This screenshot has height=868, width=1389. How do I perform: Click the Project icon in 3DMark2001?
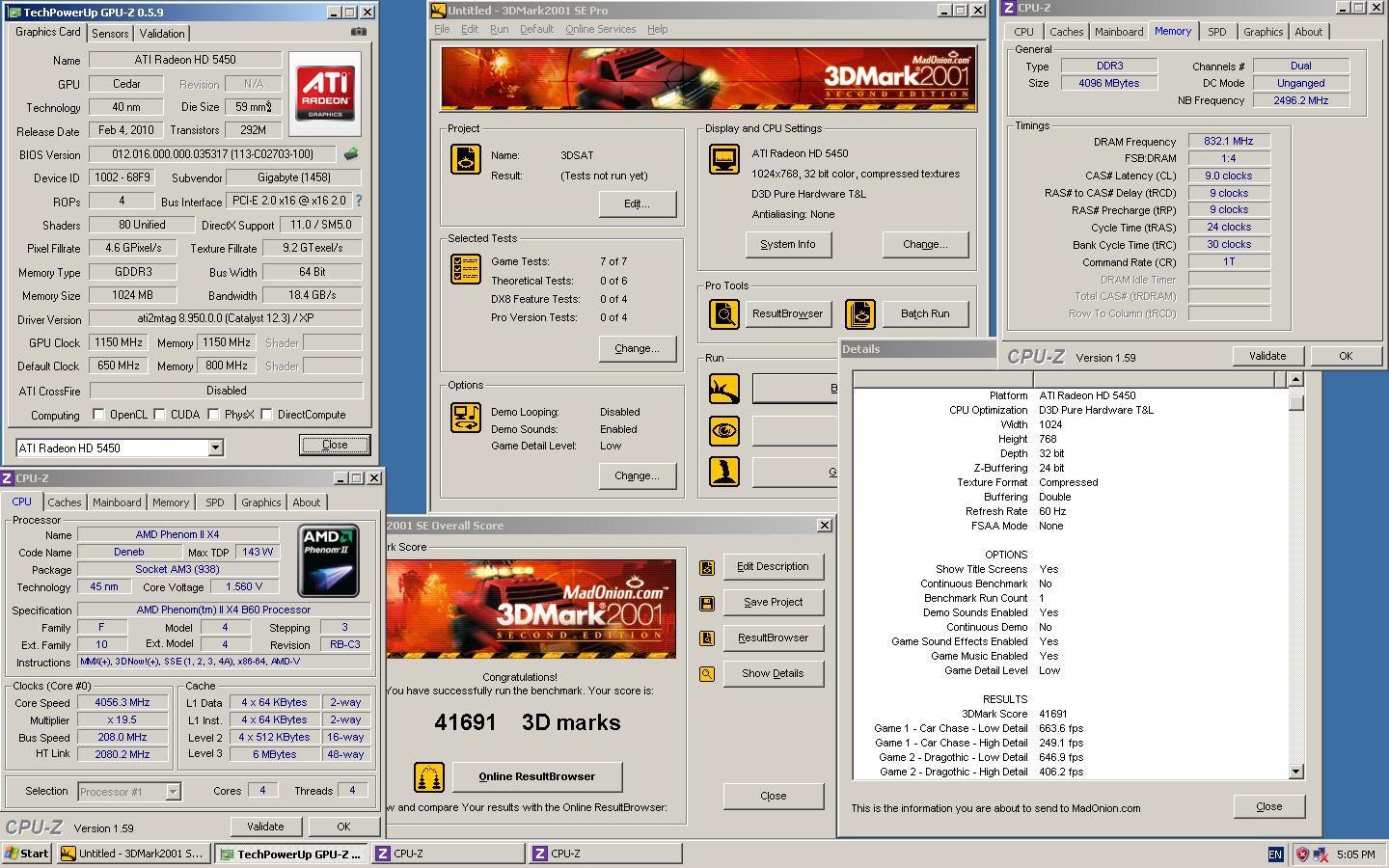click(466, 159)
